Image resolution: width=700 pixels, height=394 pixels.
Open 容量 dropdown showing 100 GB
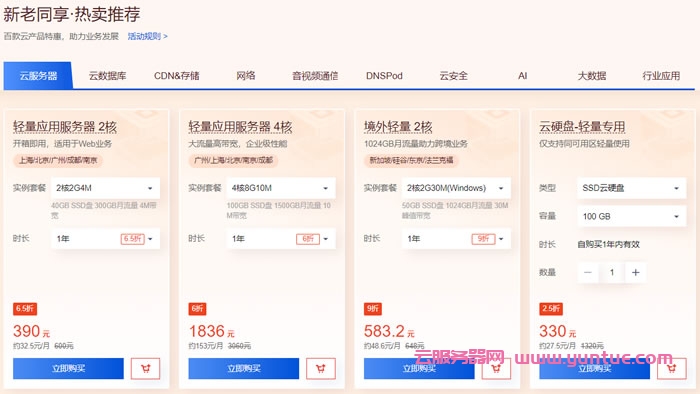632,216
